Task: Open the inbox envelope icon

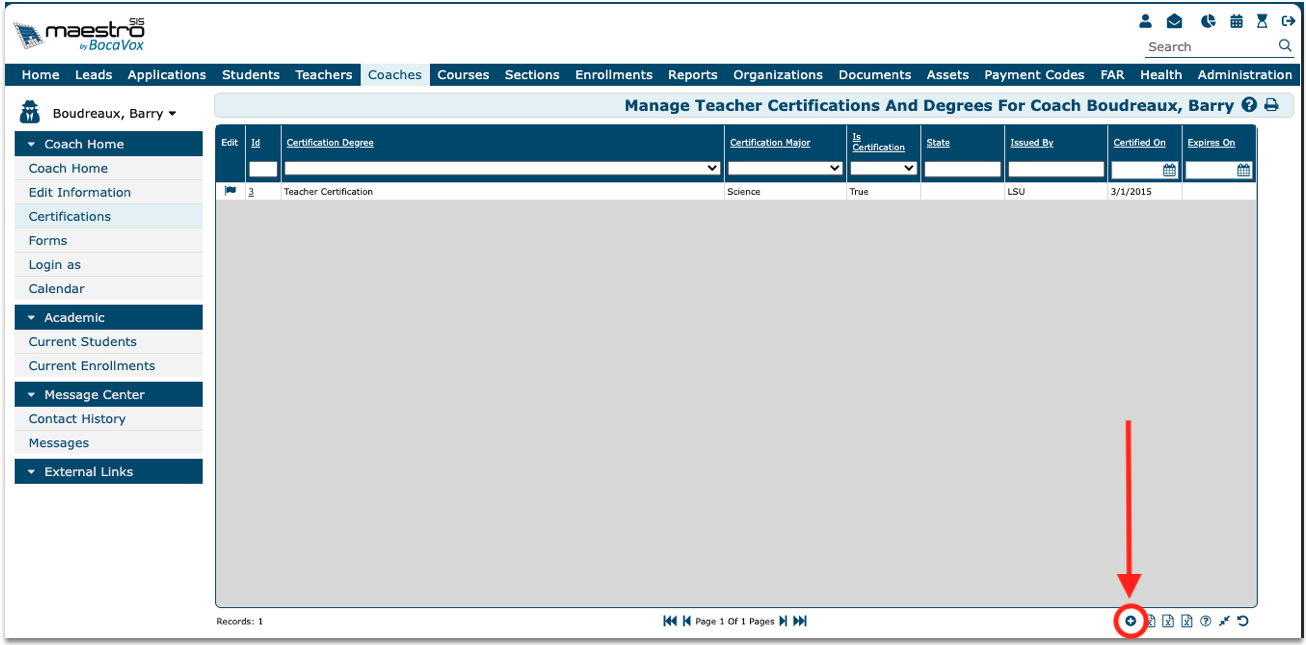Action: [1174, 21]
